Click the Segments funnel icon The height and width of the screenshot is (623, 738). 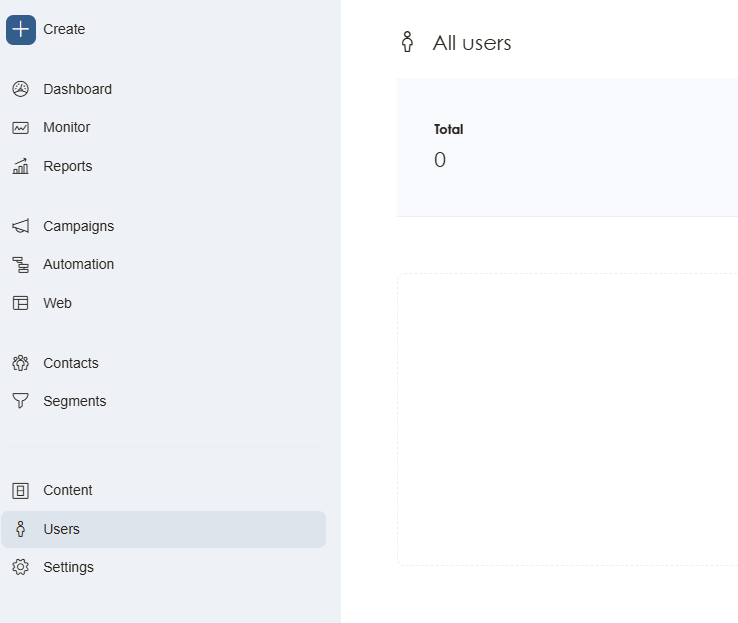pyautogui.click(x=20, y=401)
